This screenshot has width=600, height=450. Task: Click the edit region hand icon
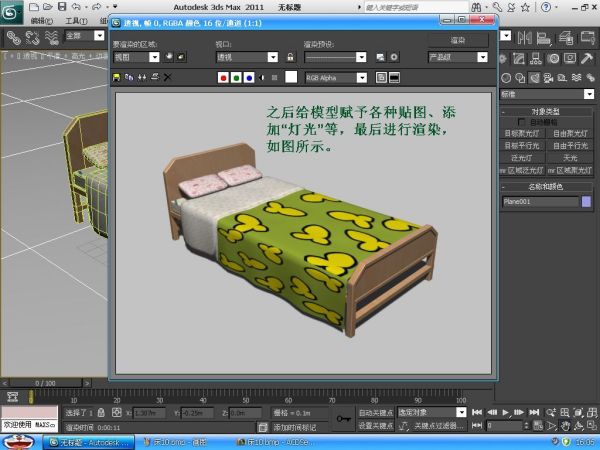(169, 57)
